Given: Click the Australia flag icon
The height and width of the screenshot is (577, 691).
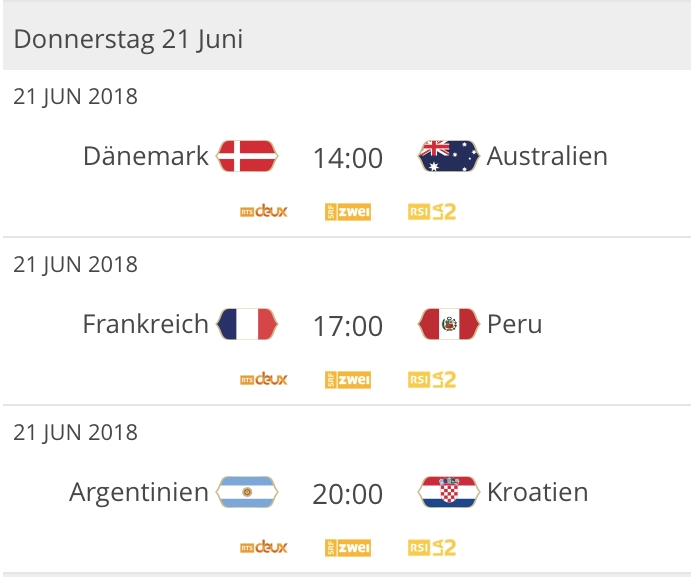Looking at the screenshot, I should (449, 156).
